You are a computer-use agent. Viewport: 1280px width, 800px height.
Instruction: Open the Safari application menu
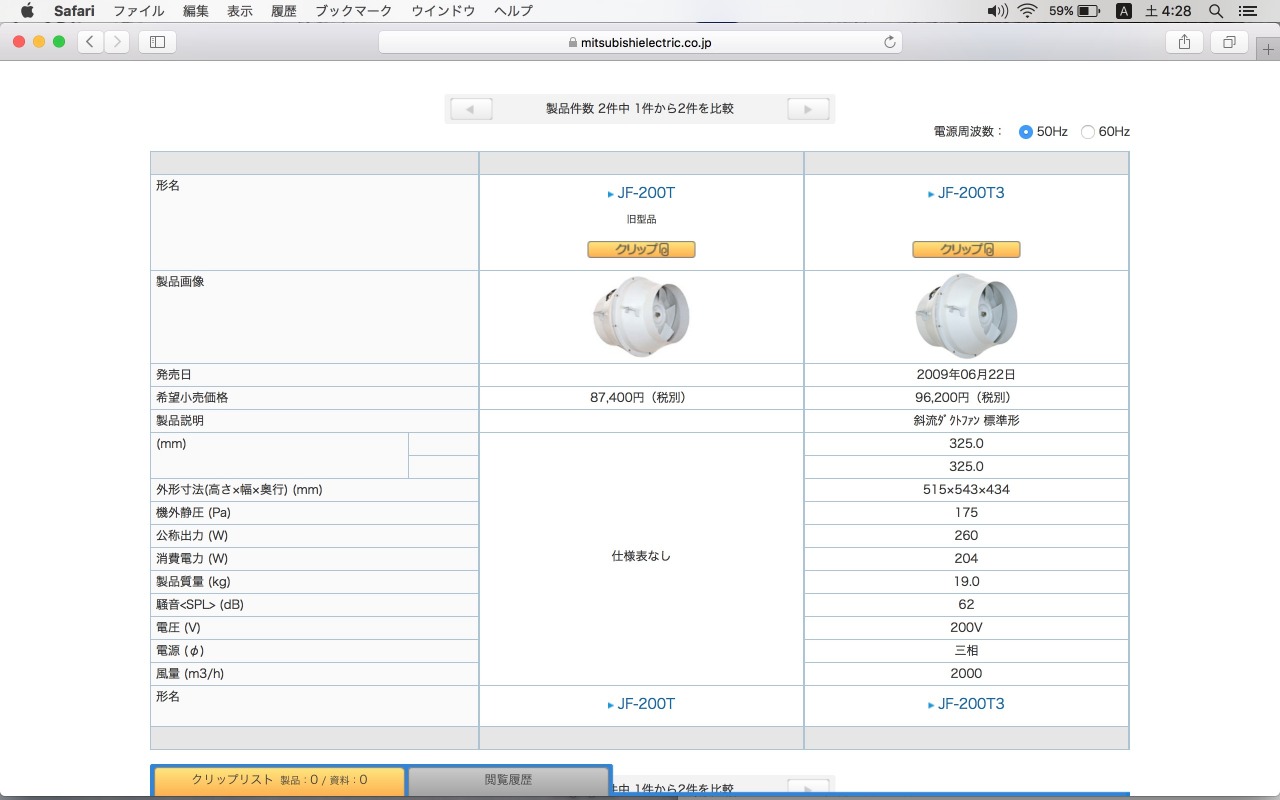pyautogui.click(x=74, y=11)
